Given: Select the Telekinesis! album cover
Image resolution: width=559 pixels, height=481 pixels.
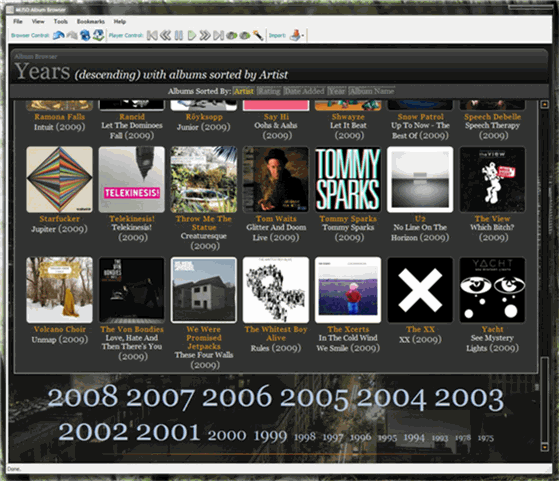Looking at the screenshot, I should click(132, 179).
